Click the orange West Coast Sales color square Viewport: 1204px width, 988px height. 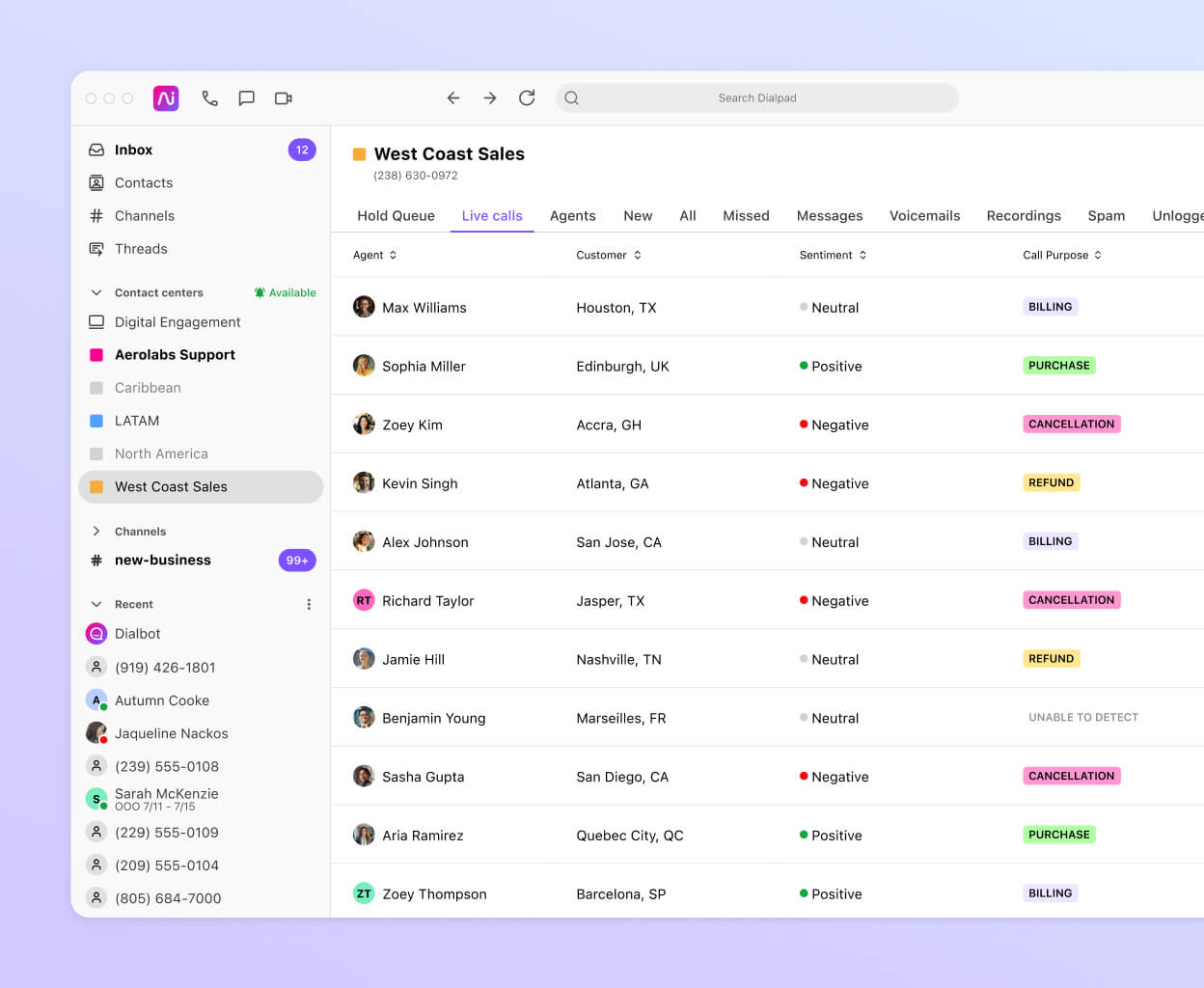(359, 153)
